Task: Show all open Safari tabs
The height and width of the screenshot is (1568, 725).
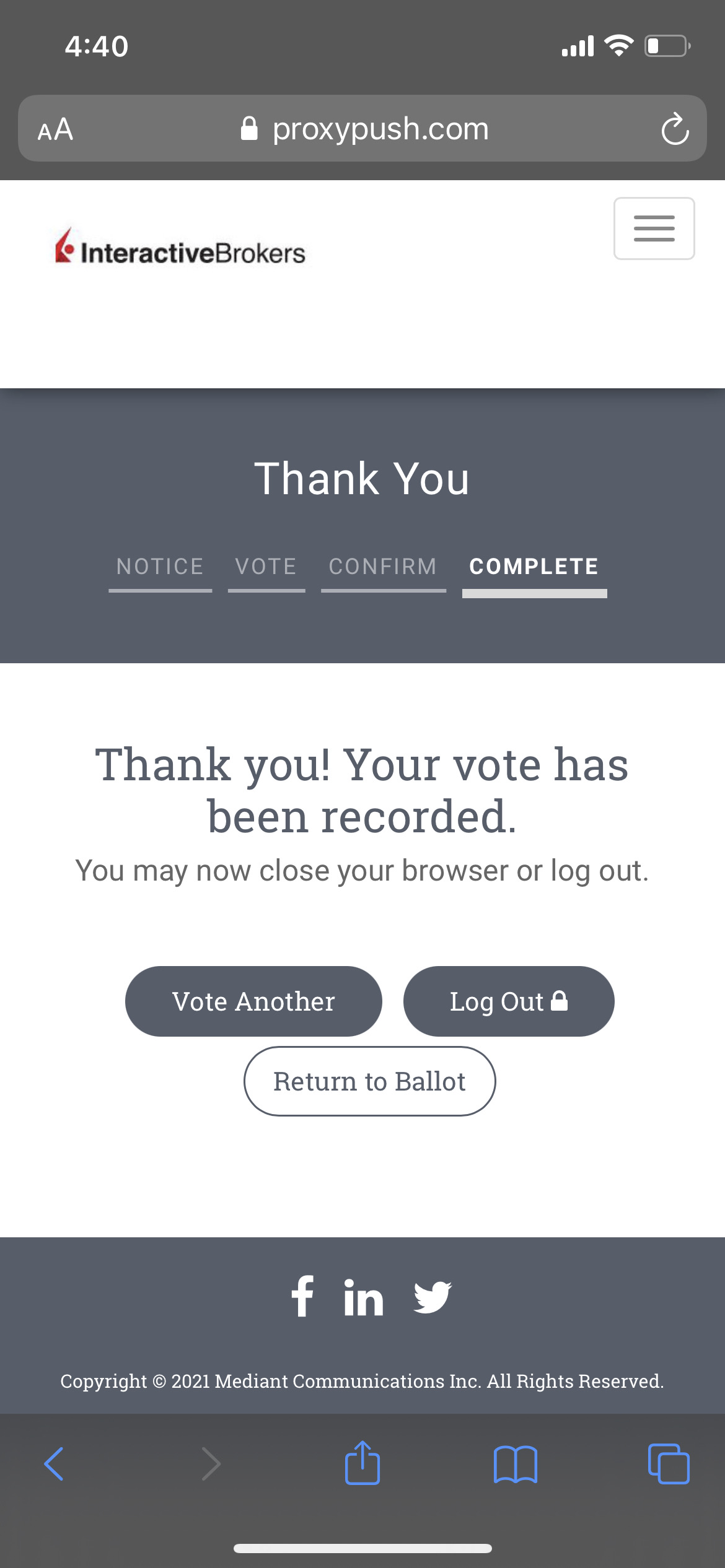Action: [x=668, y=1464]
